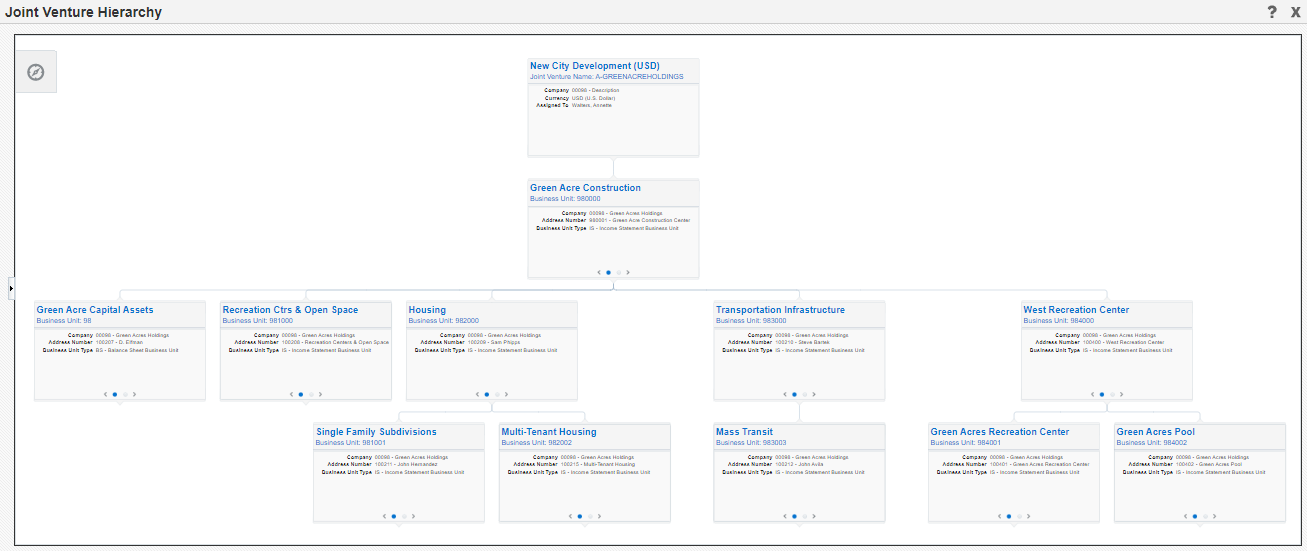Show next page on Mass Transit card
Viewport: 1307px width, 551px height.
point(813,516)
